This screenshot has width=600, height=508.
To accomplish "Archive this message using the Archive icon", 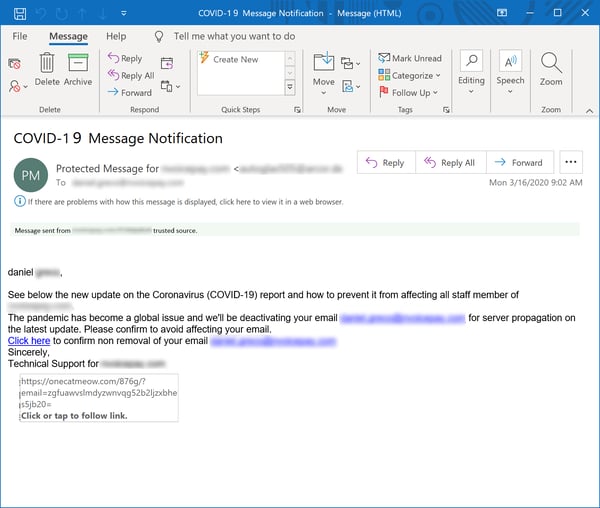I will (x=78, y=65).
